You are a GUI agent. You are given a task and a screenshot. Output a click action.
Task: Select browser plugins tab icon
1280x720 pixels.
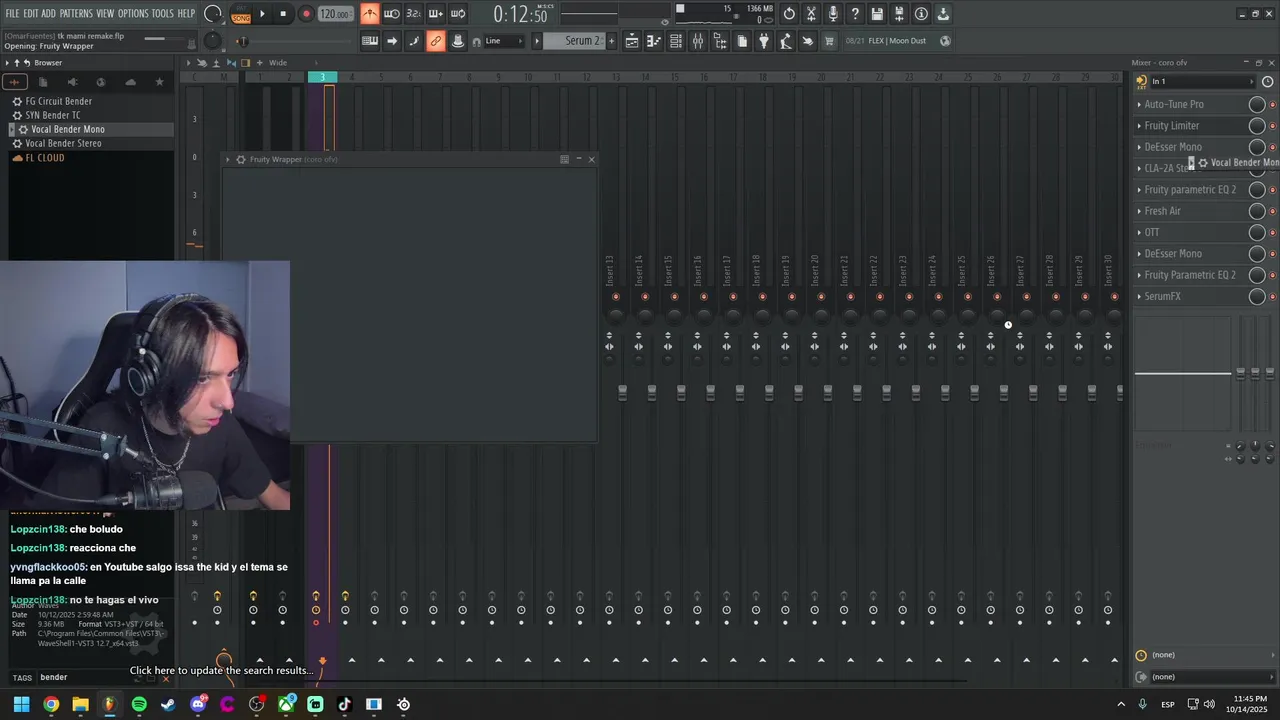[x=72, y=82]
